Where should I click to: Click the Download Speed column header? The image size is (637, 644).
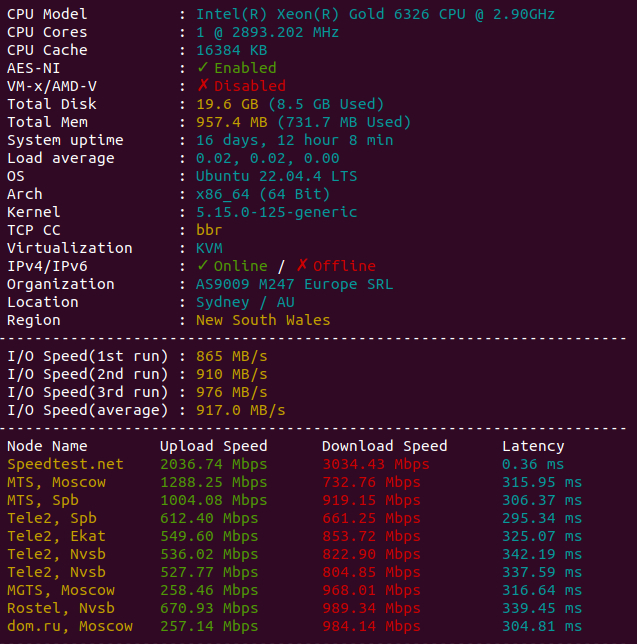[x=384, y=446]
